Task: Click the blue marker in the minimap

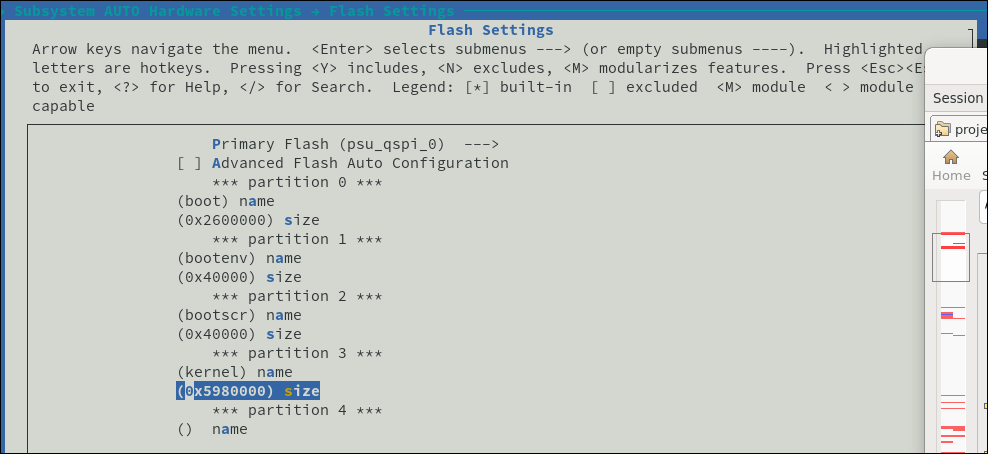Action: pos(946,315)
